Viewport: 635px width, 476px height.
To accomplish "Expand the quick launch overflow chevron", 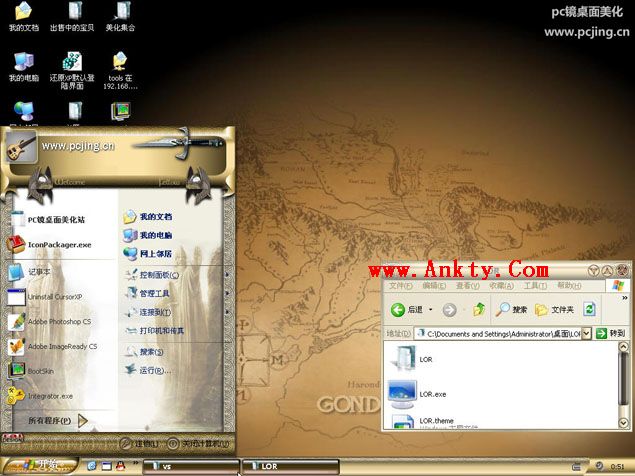I will click(135, 462).
